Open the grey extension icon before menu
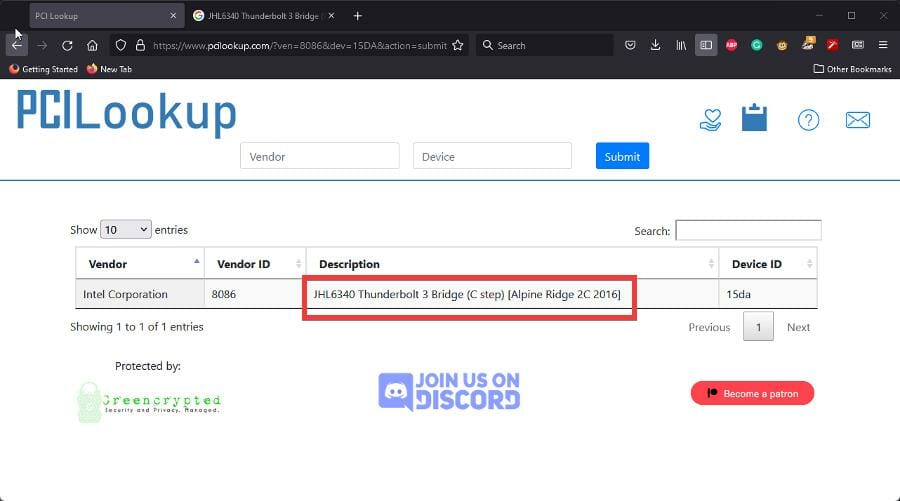This screenshot has height=501, width=900. point(858,45)
